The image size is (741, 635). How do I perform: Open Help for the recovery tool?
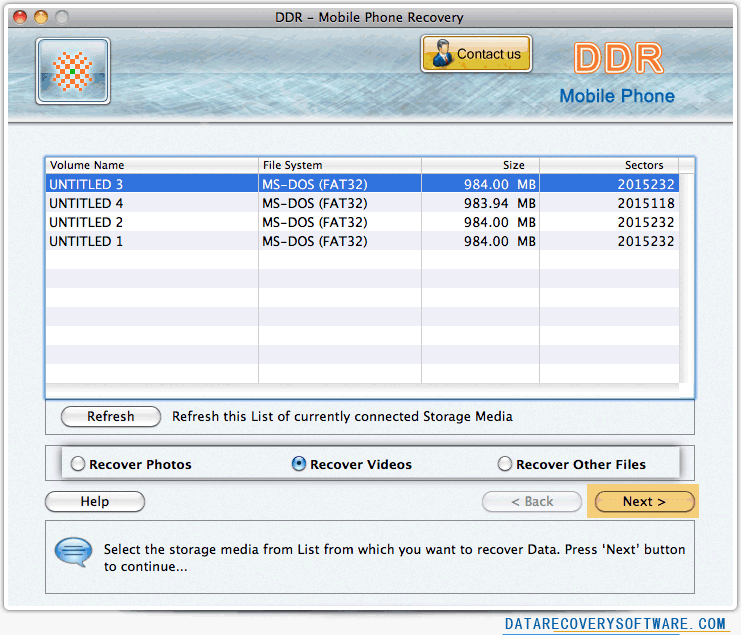pos(95,502)
